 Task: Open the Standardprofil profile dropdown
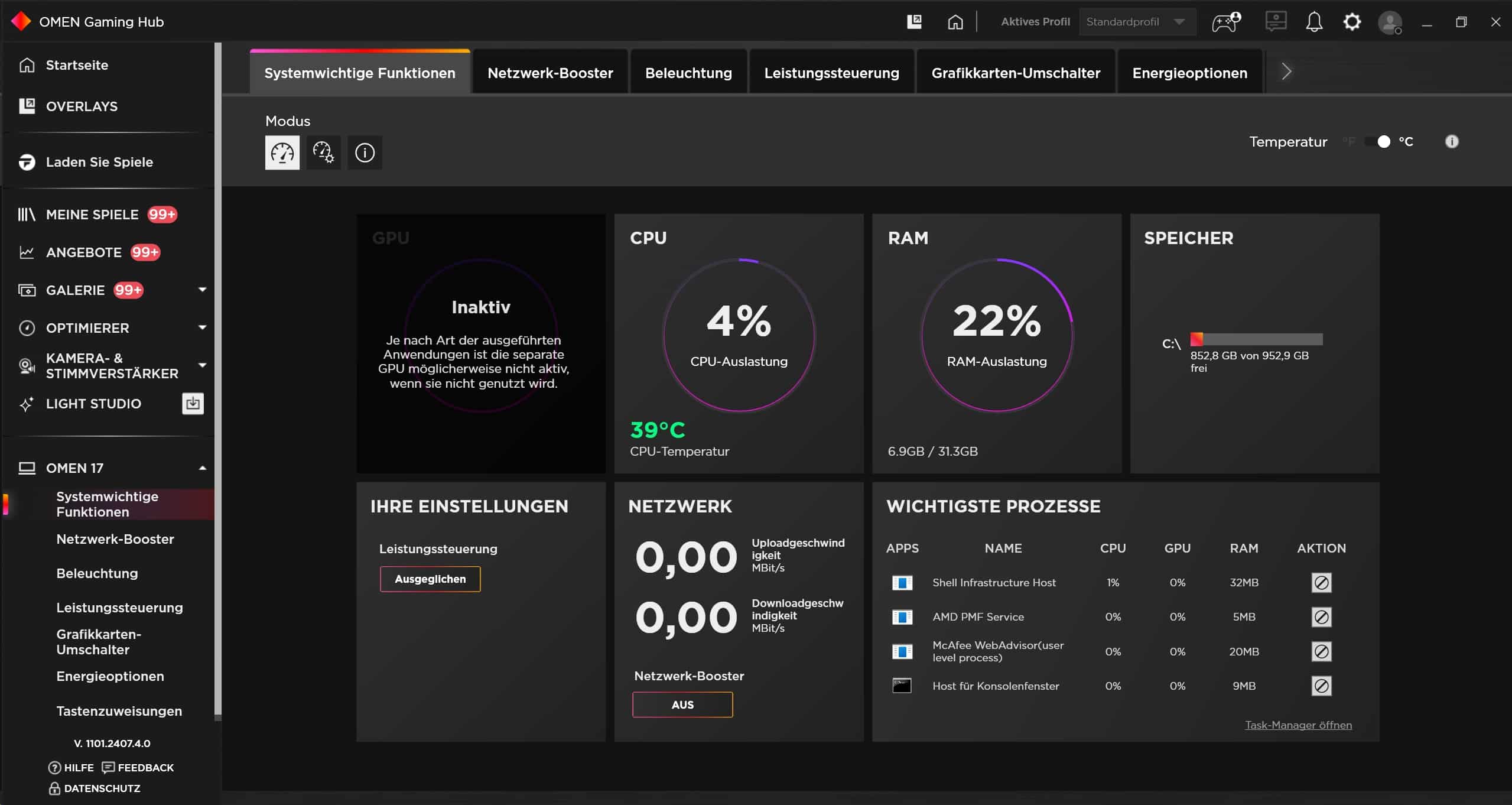[1137, 22]
